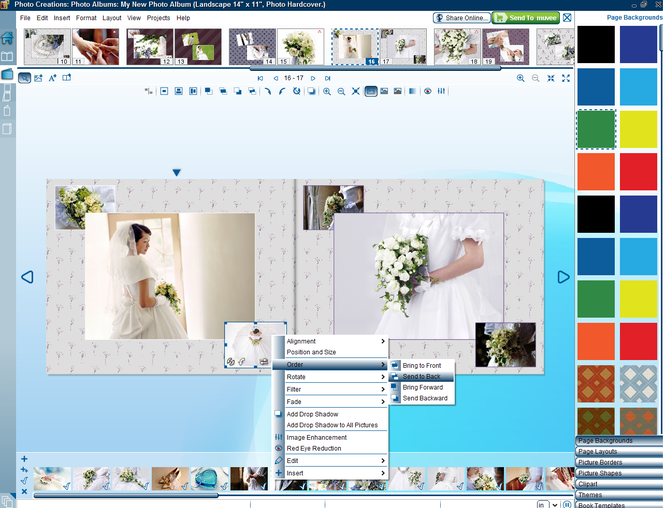The height and width of the screenshot is (508, 665).
Task: Click large right arrow beside album page
Action: (x=563, y=277)
